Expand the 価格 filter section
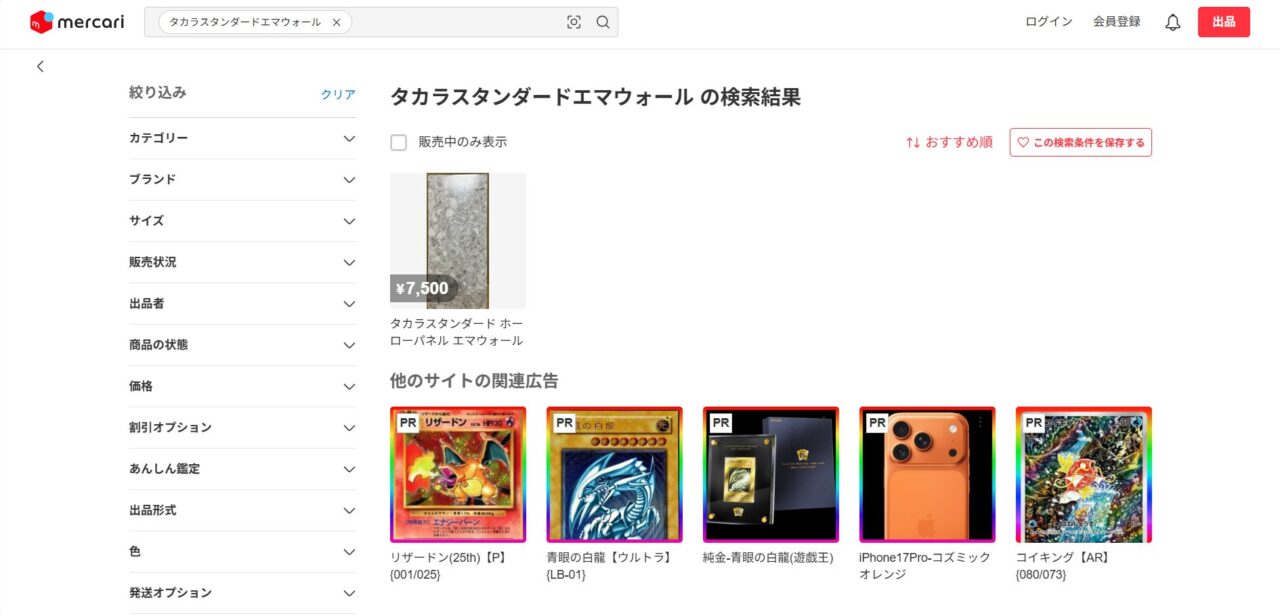Viewport: 1280px width, 616px height. pyautogui.click(x=242, y=386)
